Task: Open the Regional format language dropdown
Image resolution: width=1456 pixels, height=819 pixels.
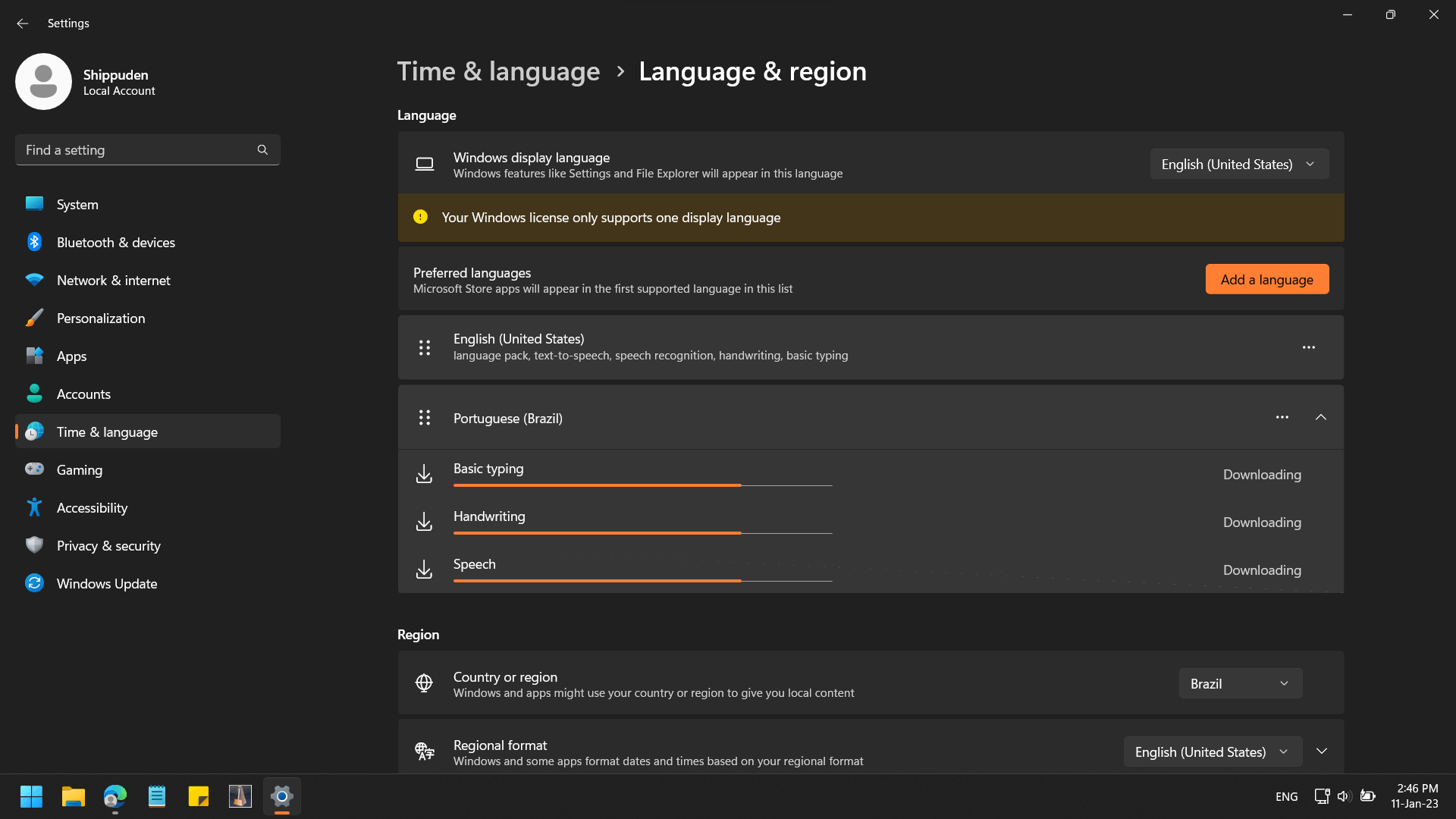Action: (1213, 752)
